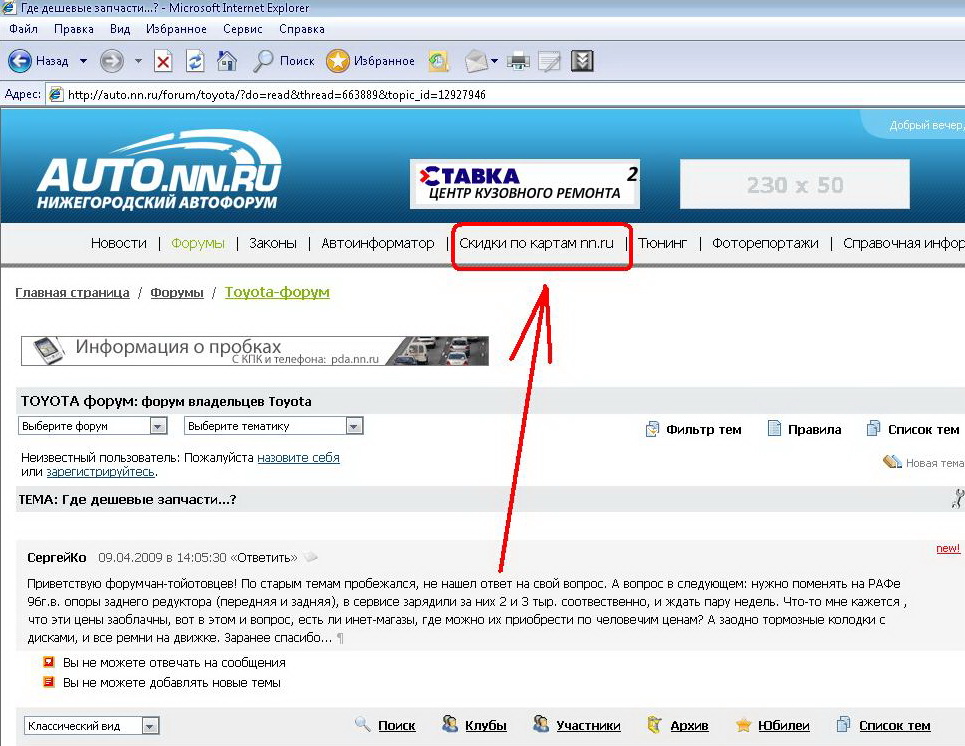Click the address bar URL field
965x746 pixels.
click(500, 95)
